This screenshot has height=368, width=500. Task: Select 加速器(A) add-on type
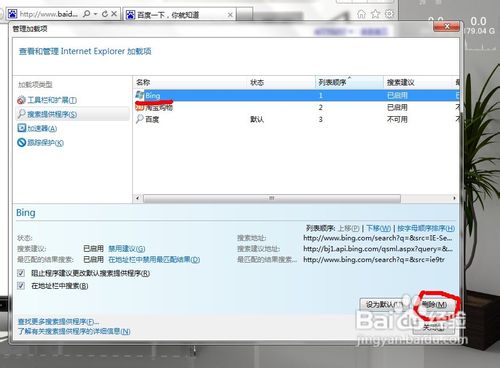coord(42,128)
